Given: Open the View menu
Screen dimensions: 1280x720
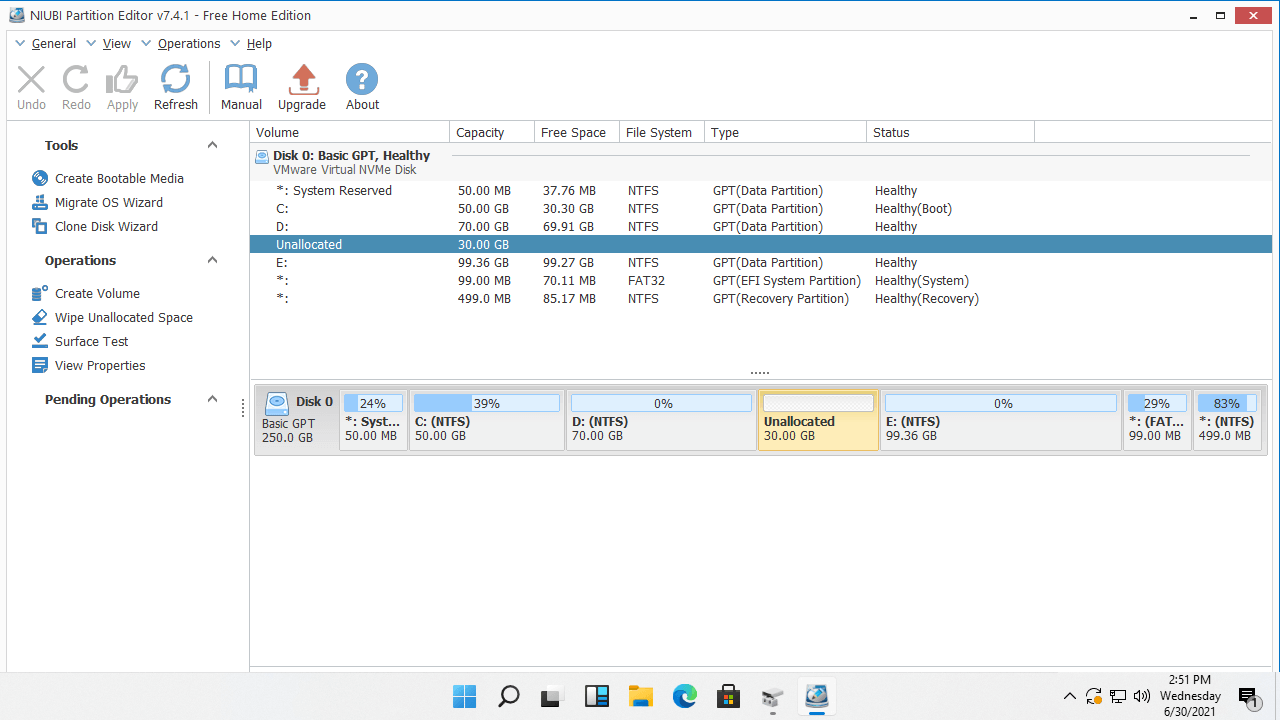Looking at the screenshot, I should [117, 43].
